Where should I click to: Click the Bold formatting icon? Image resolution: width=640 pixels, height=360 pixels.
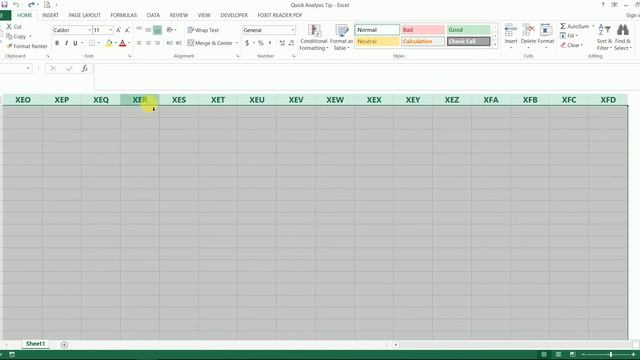(x=57, y=43)
